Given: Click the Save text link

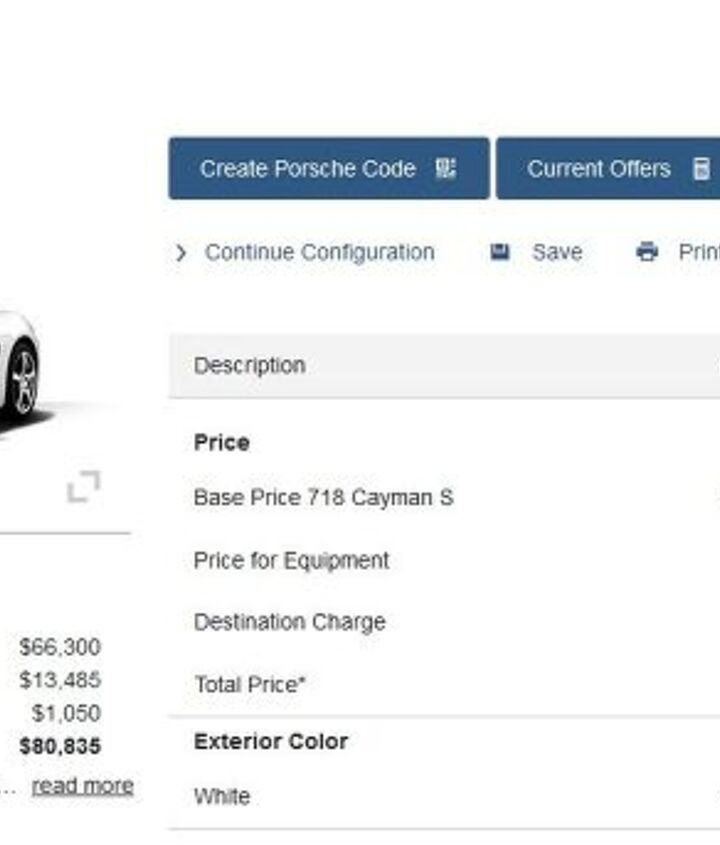Looking at the screenshot, I should tap(556, 252).
